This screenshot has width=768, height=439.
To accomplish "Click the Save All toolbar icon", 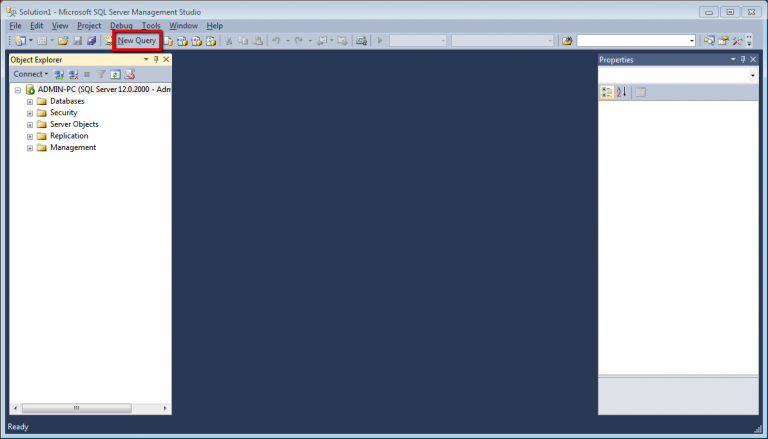I will [x=91, y=41].
